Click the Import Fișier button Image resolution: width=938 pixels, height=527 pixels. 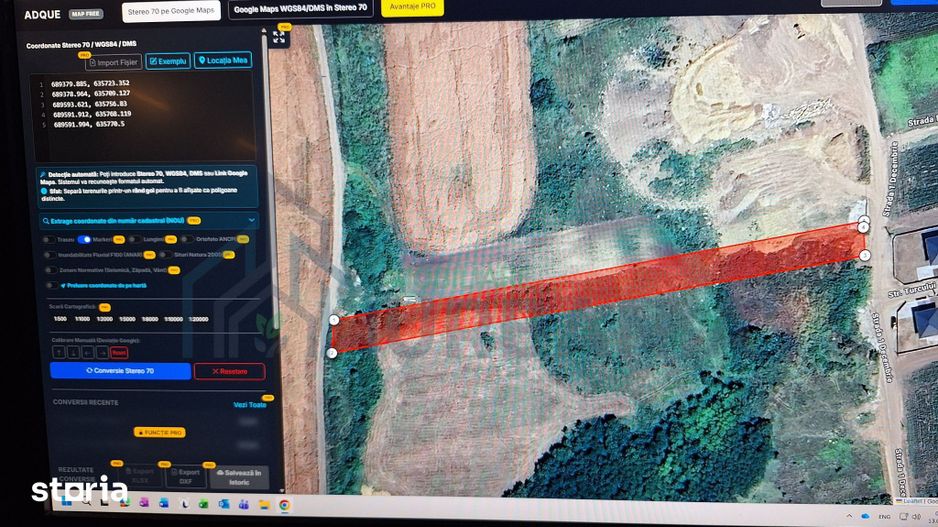pyautogui.click(x=113, y=62)
